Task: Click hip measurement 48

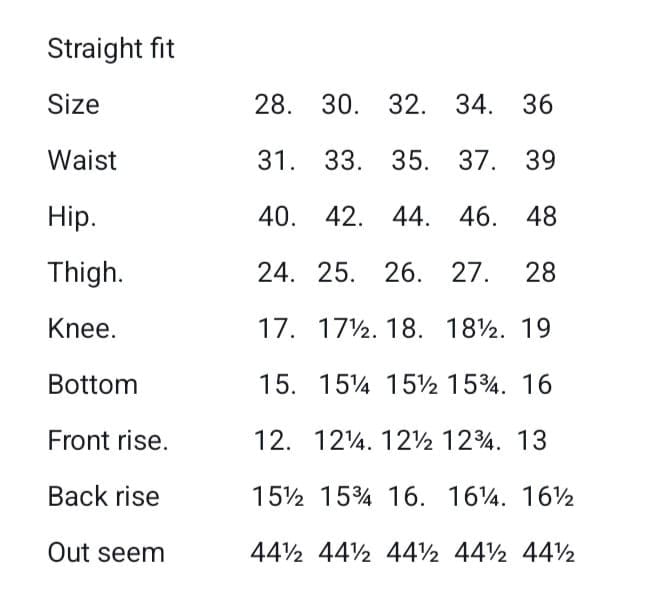Action: point(541,217)
